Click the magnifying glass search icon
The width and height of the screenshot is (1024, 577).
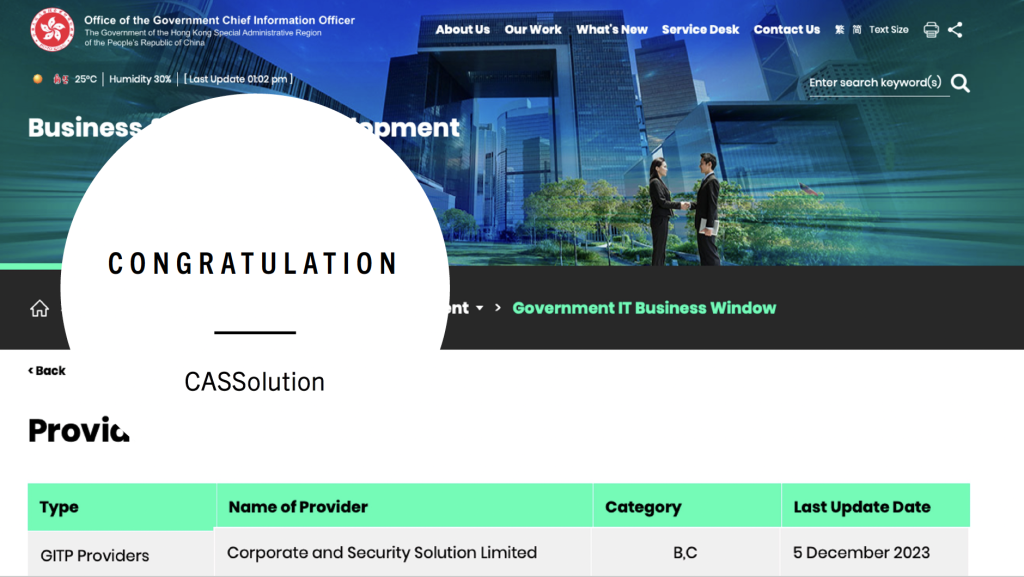pos(960,83)
